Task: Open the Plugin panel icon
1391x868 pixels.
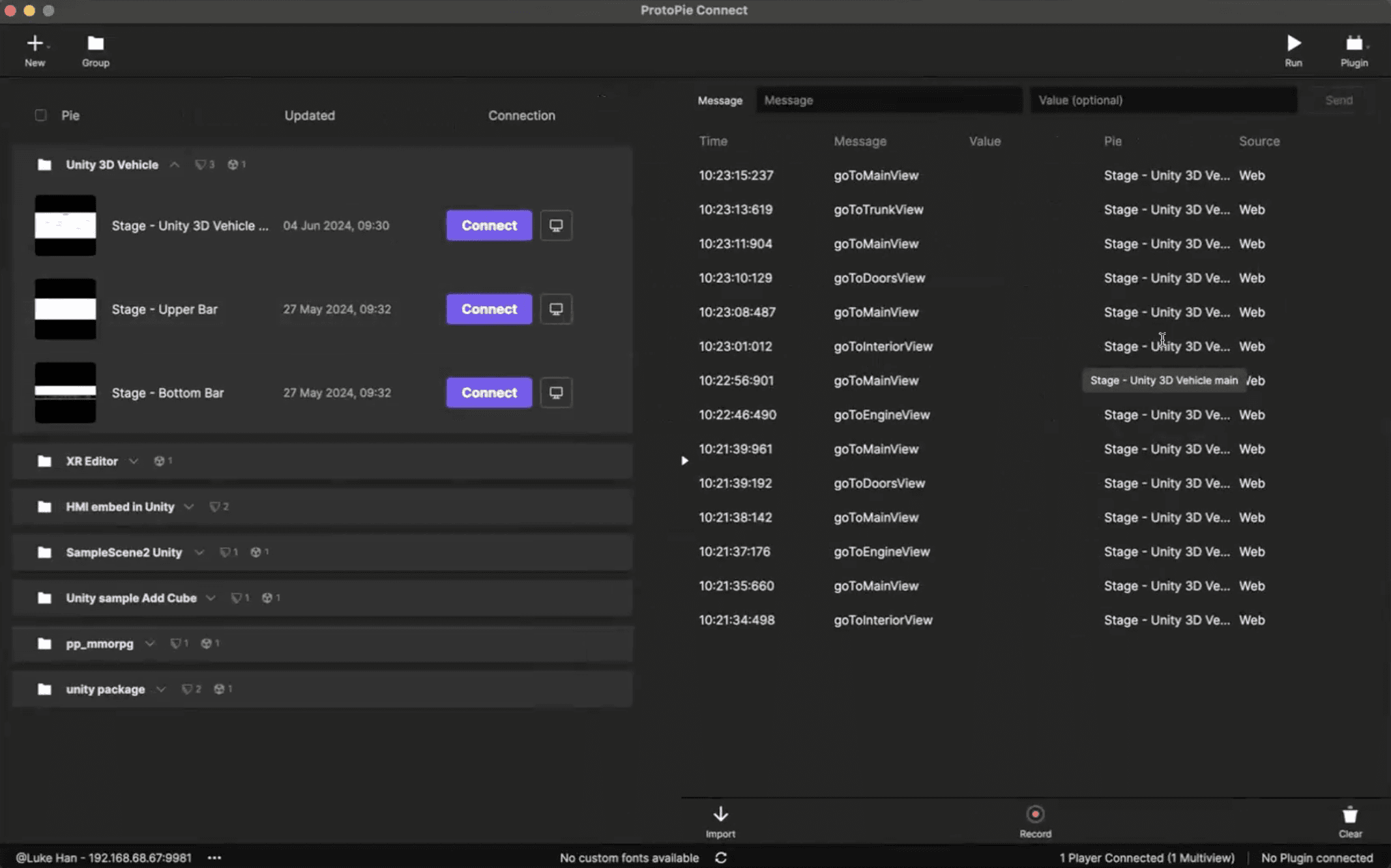Action: (1354, 44)
